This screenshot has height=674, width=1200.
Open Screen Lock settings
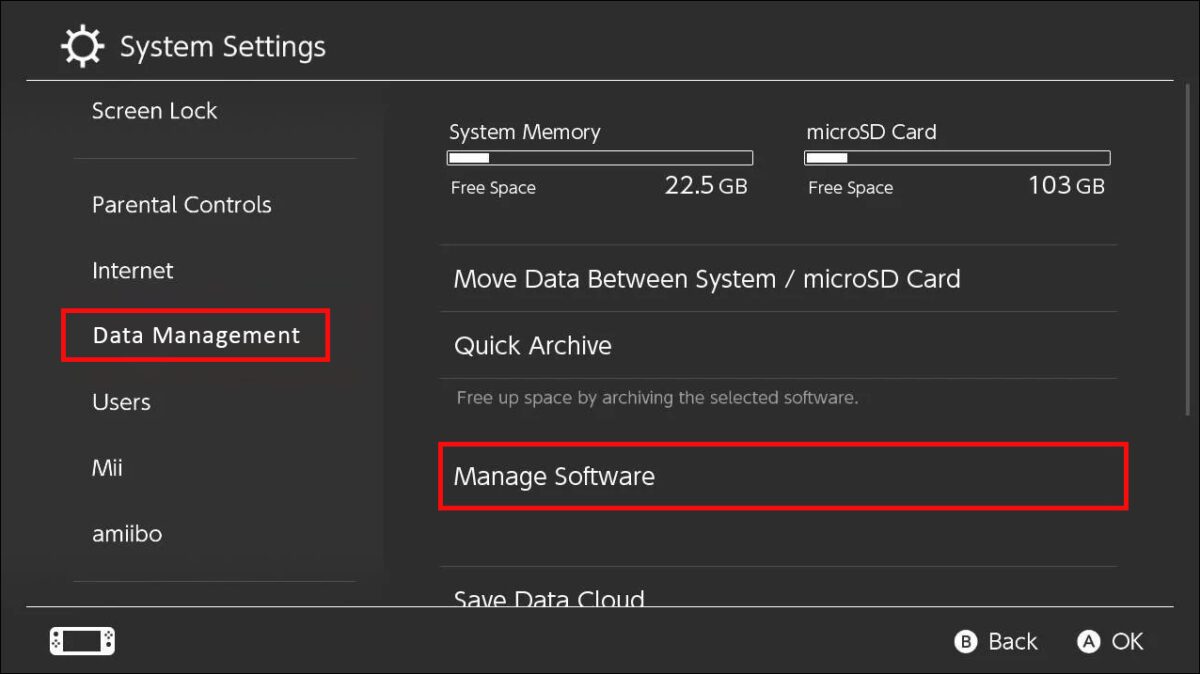154,111
